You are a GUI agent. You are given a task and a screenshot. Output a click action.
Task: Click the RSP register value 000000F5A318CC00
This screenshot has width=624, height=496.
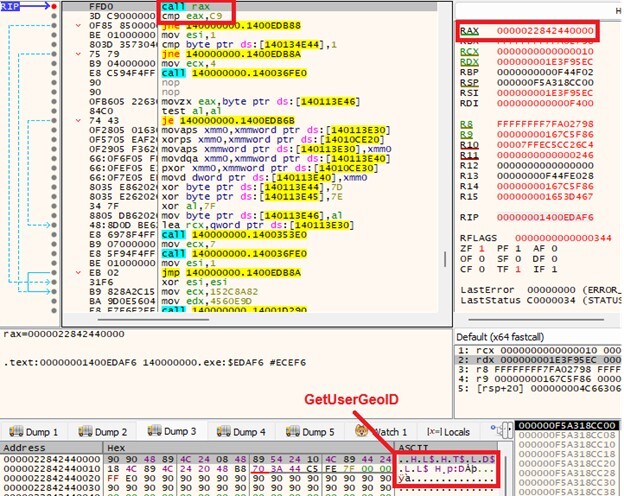tap(545, 82)
